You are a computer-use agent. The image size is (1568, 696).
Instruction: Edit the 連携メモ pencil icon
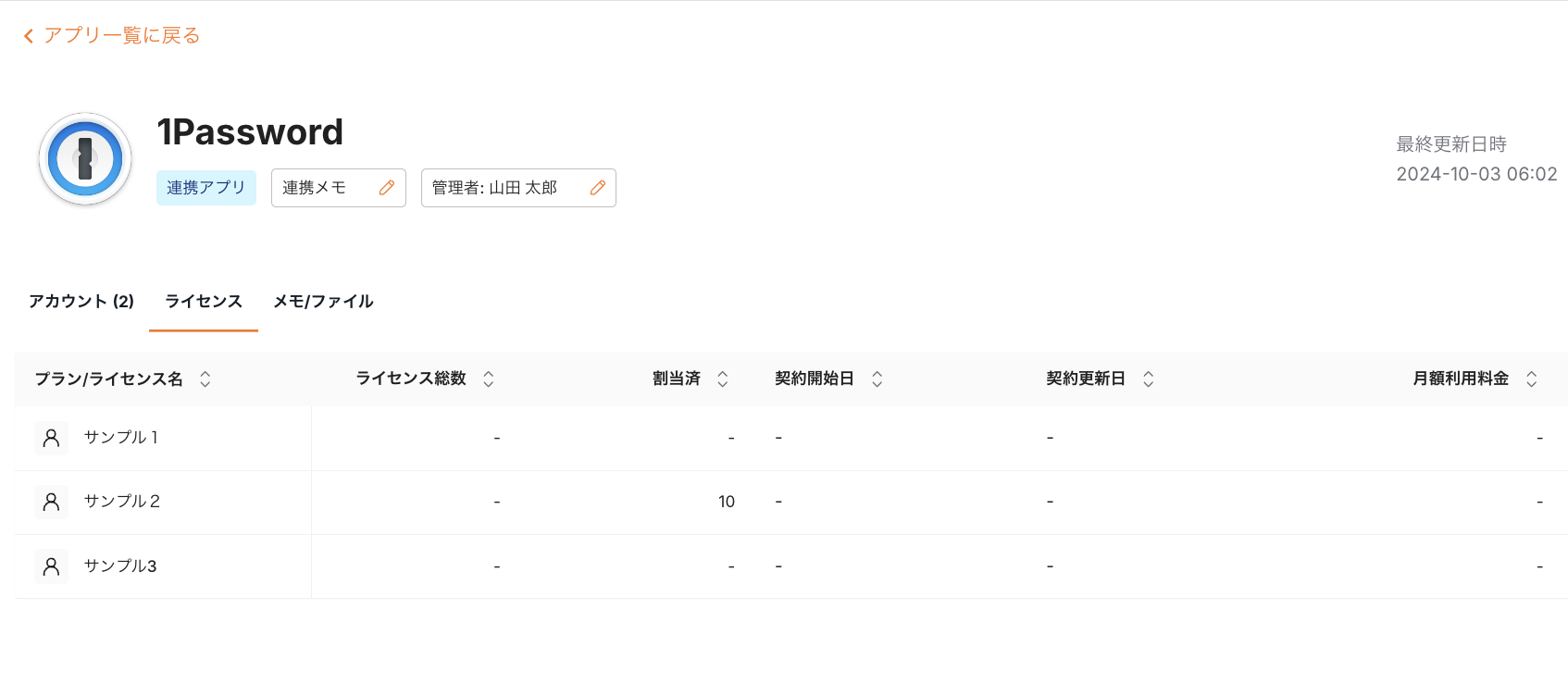pyautogui.click(x=387, y=188)
